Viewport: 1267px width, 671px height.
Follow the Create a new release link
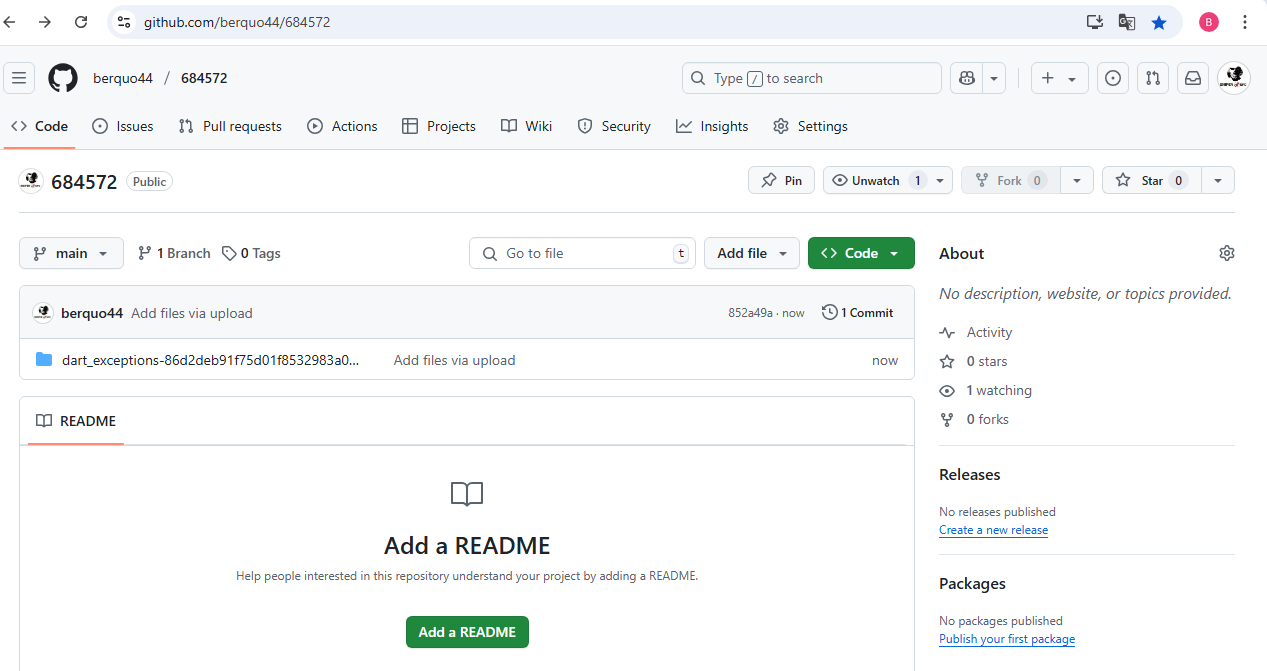[x=993, y=530]
